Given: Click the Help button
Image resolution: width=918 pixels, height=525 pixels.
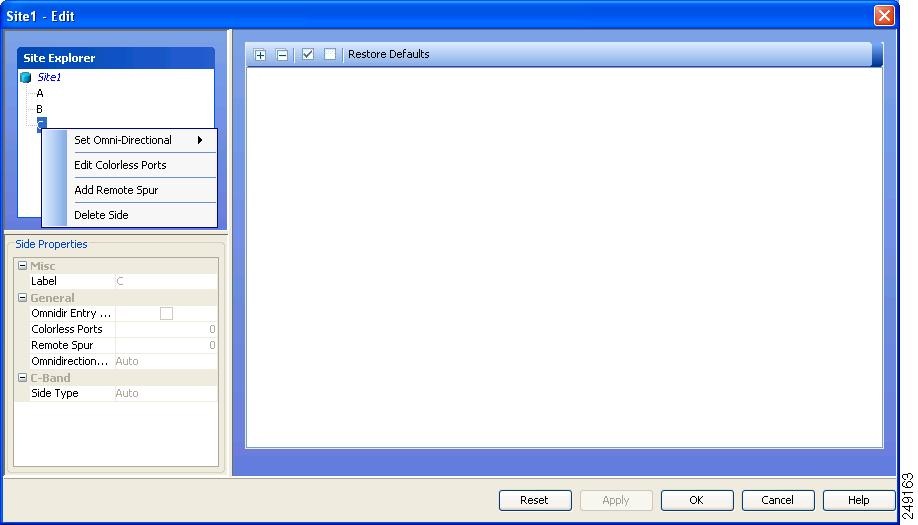Looking at the screenshot, I should coord(859,500).
